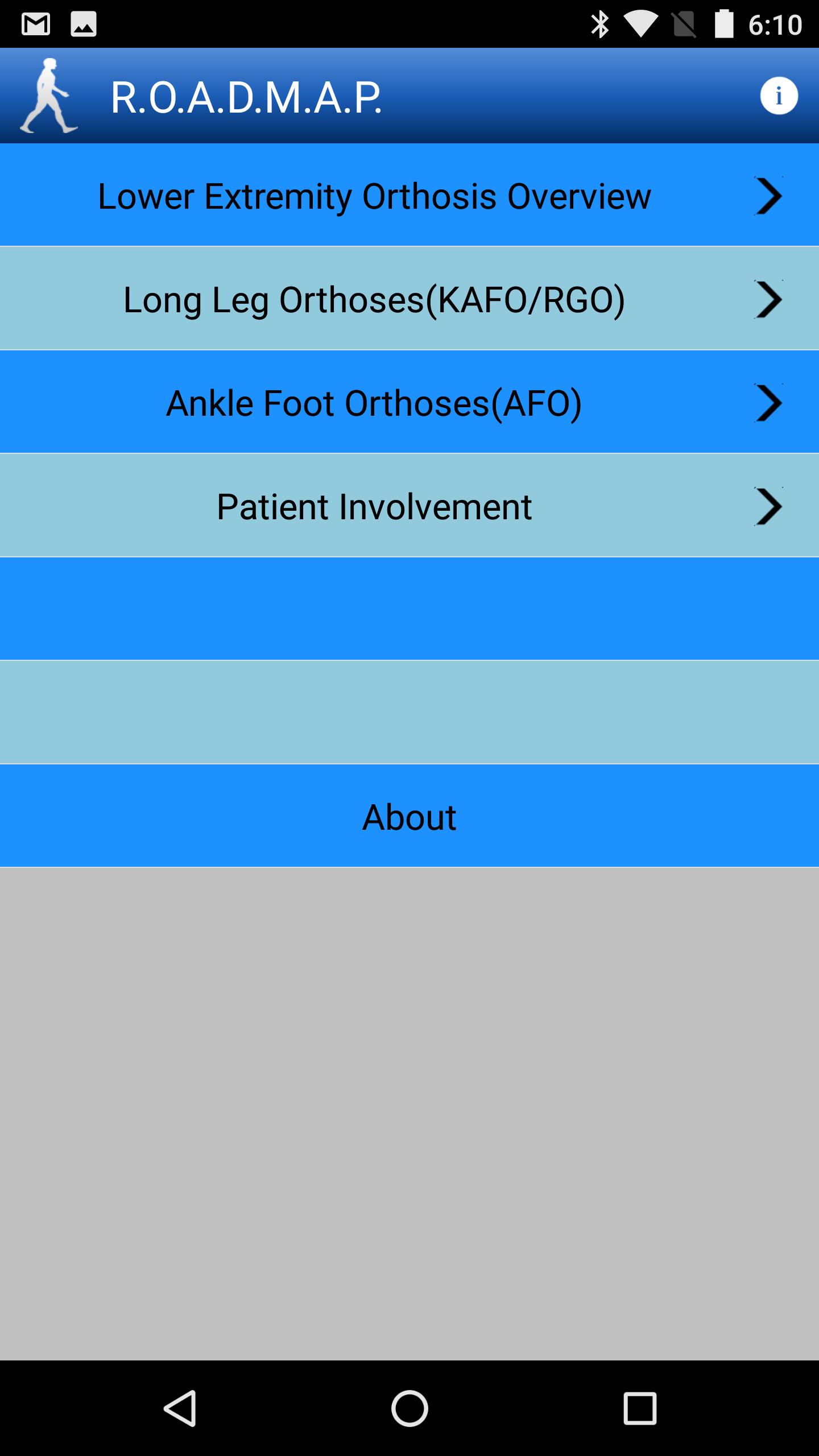Screen dimensions: 819x1456
Task: Expand Lower Extremity Orthosis Overview chevron
Action: pyautogui.click(x=768, y=196)
